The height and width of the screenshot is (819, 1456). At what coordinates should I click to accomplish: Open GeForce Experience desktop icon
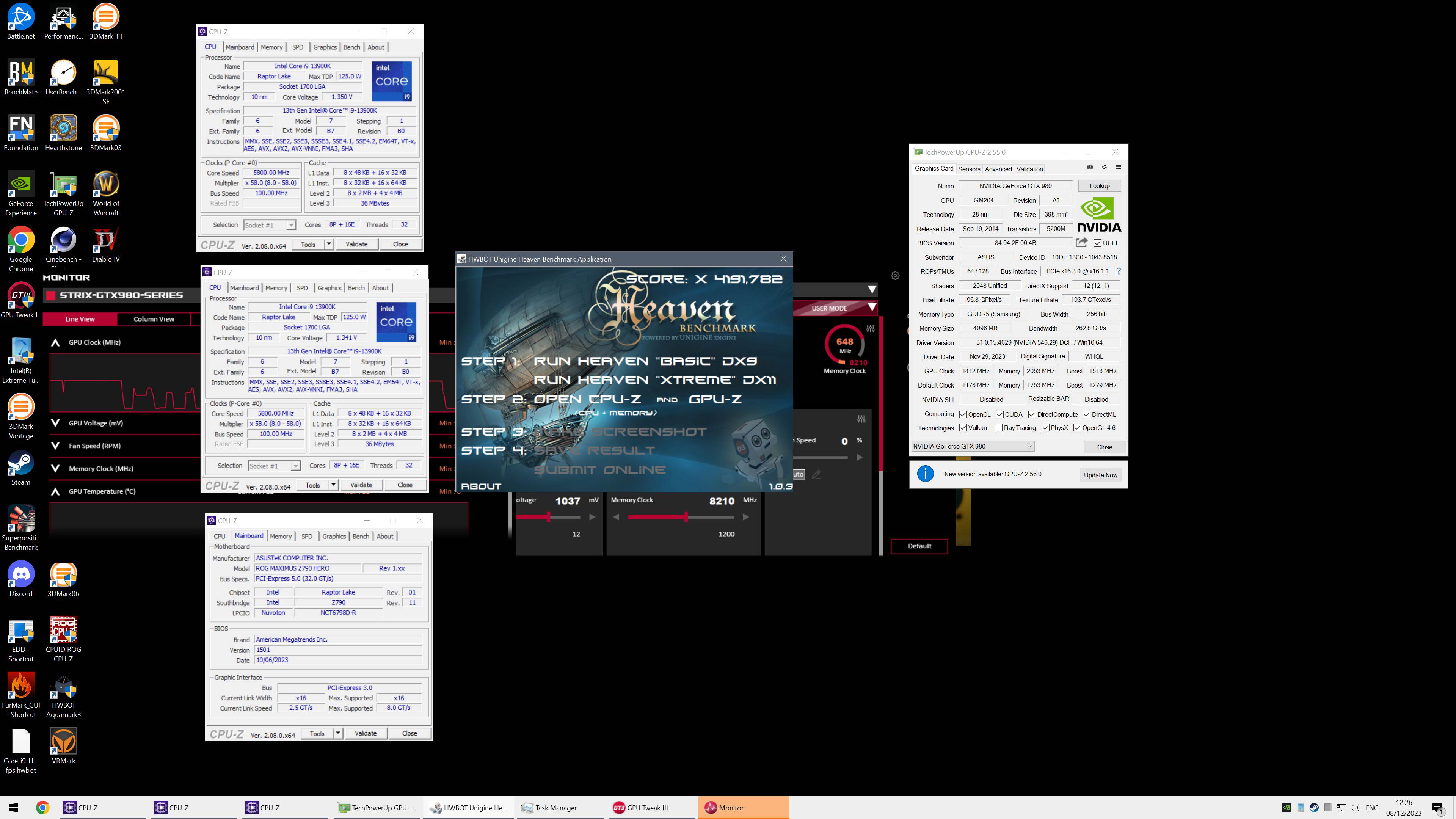(21, 193)
